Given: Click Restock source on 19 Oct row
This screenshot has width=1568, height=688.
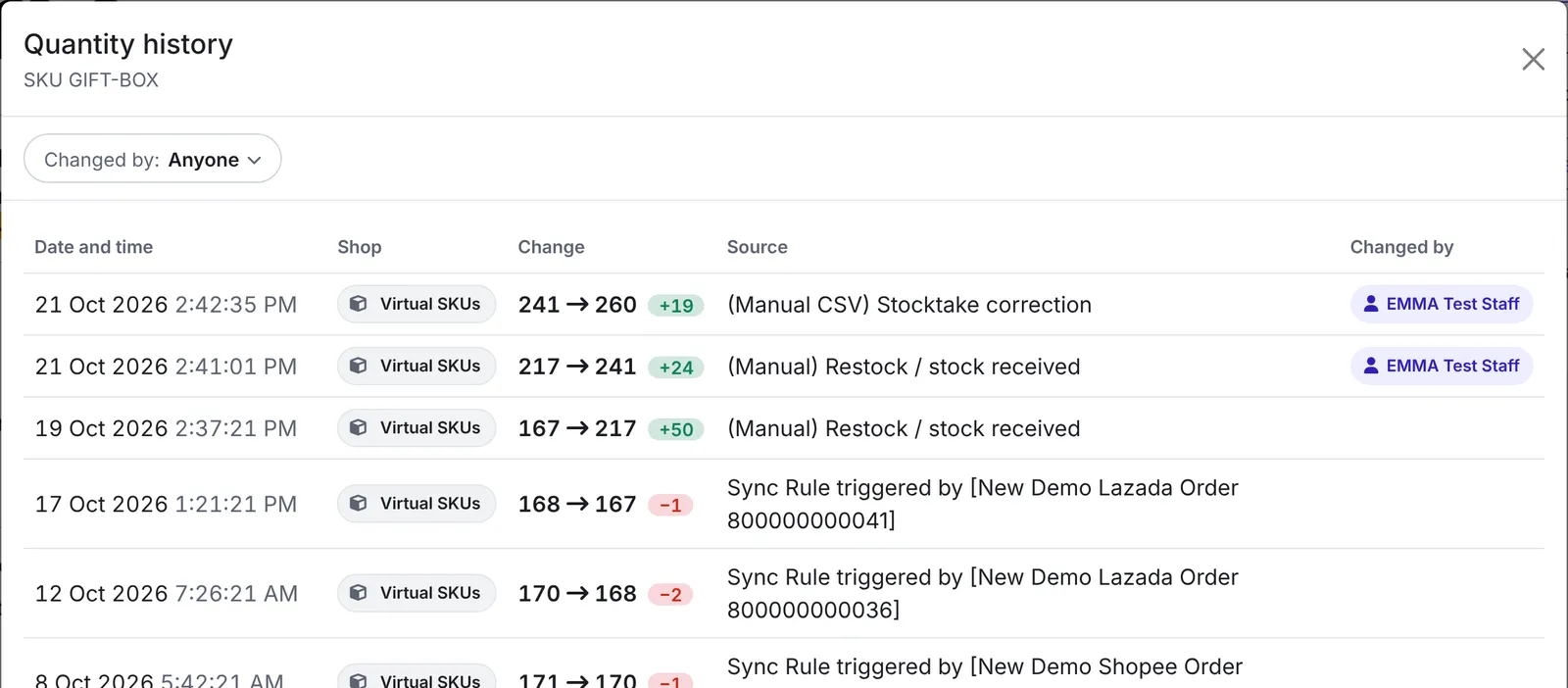Looking at the screenshot, I should point(904,428).
